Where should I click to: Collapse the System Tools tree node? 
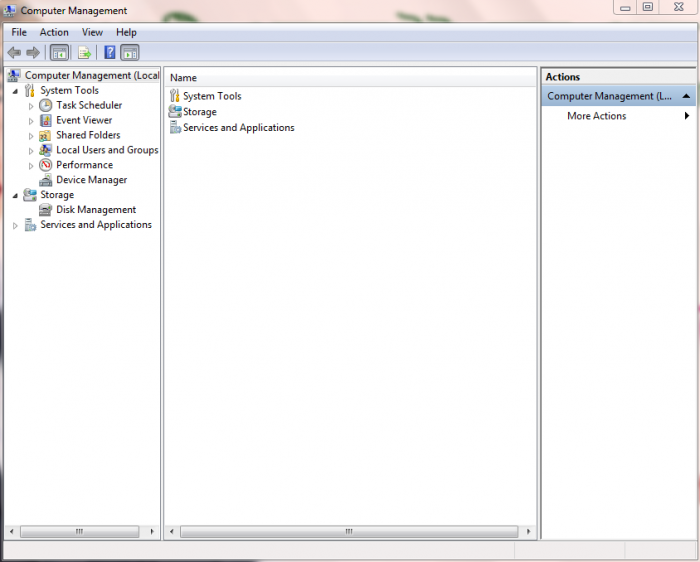16,91
